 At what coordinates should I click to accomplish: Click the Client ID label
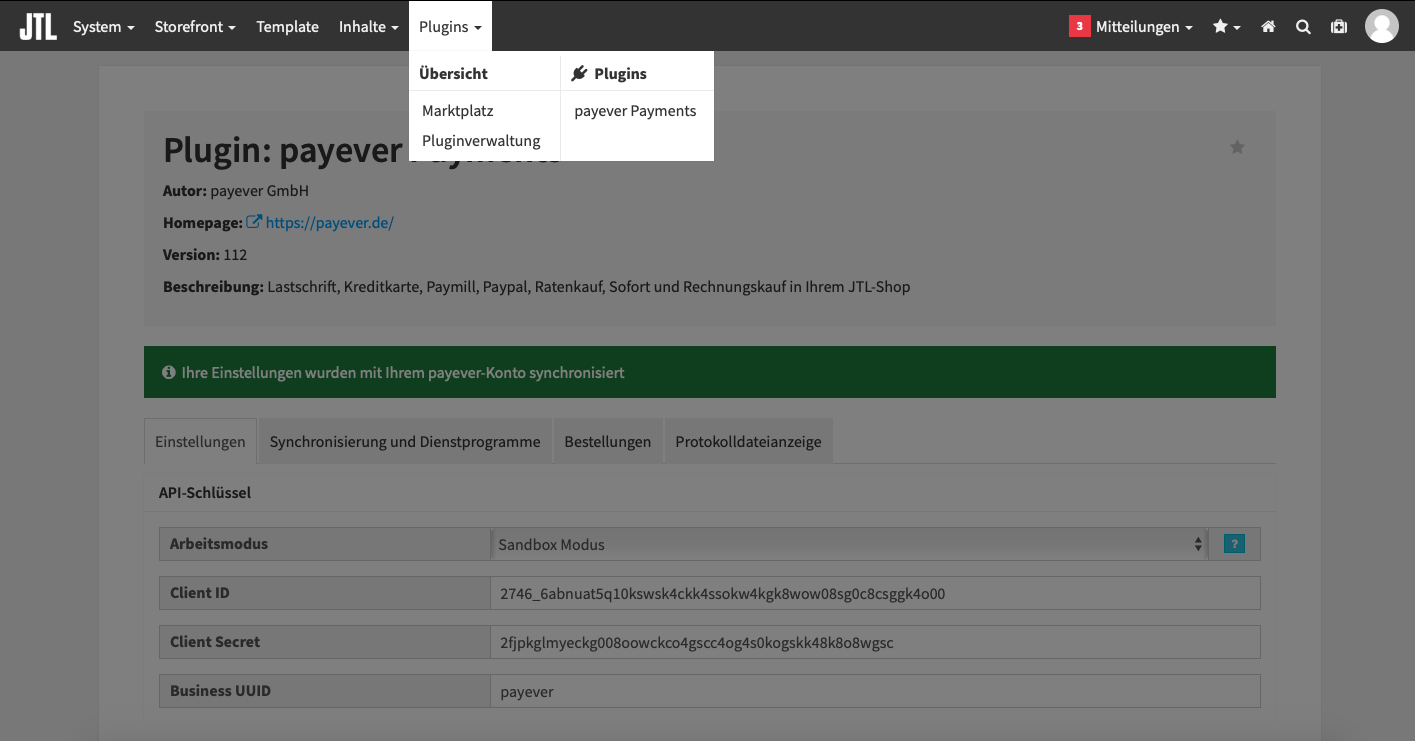200,593
